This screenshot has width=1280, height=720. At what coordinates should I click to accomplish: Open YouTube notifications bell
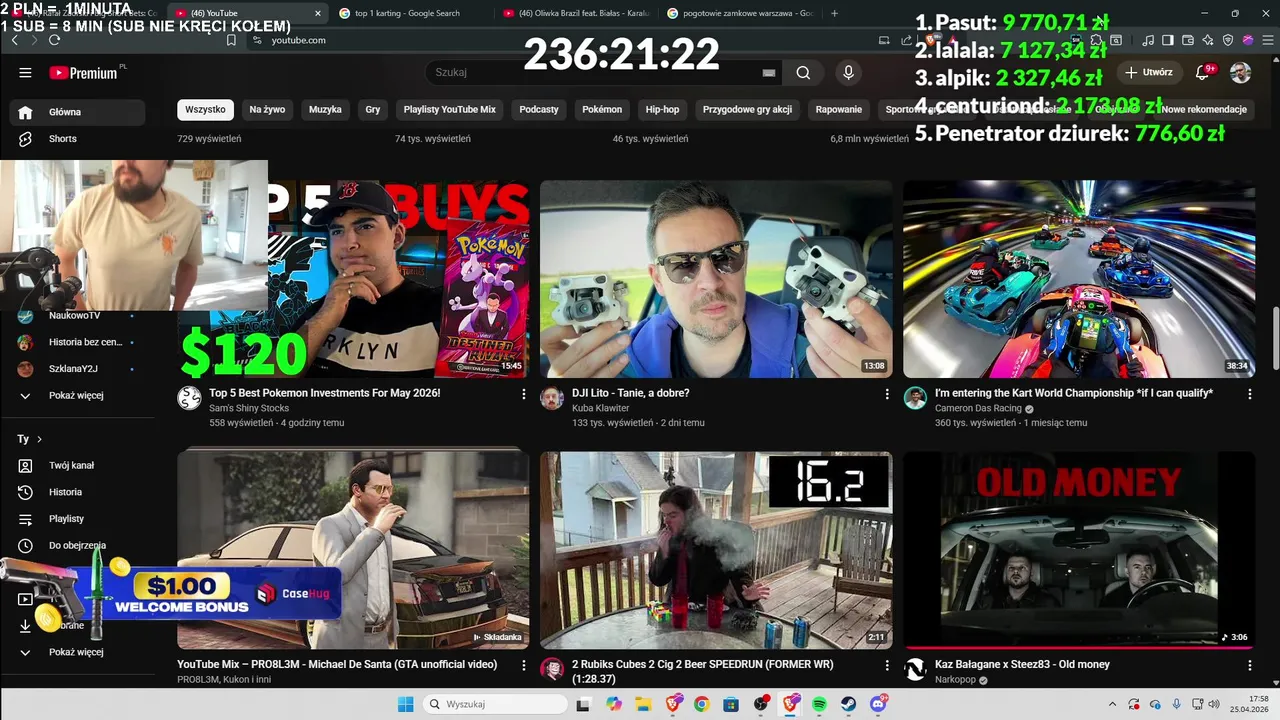point(1204,72)
